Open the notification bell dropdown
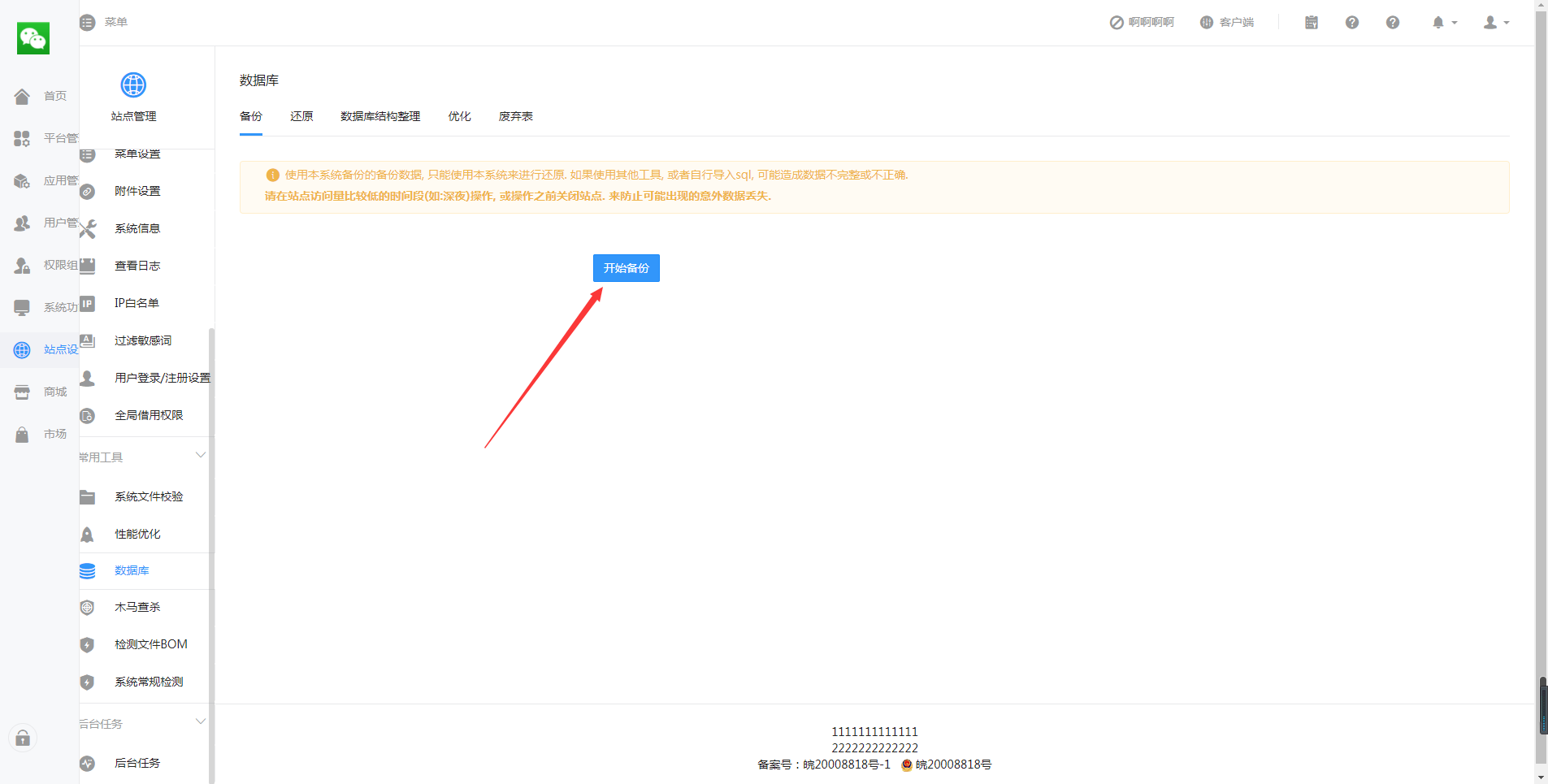Image resolution: width=1548 pixels, height=784 pixels. pyautogui.click(x=1444, y=23)
